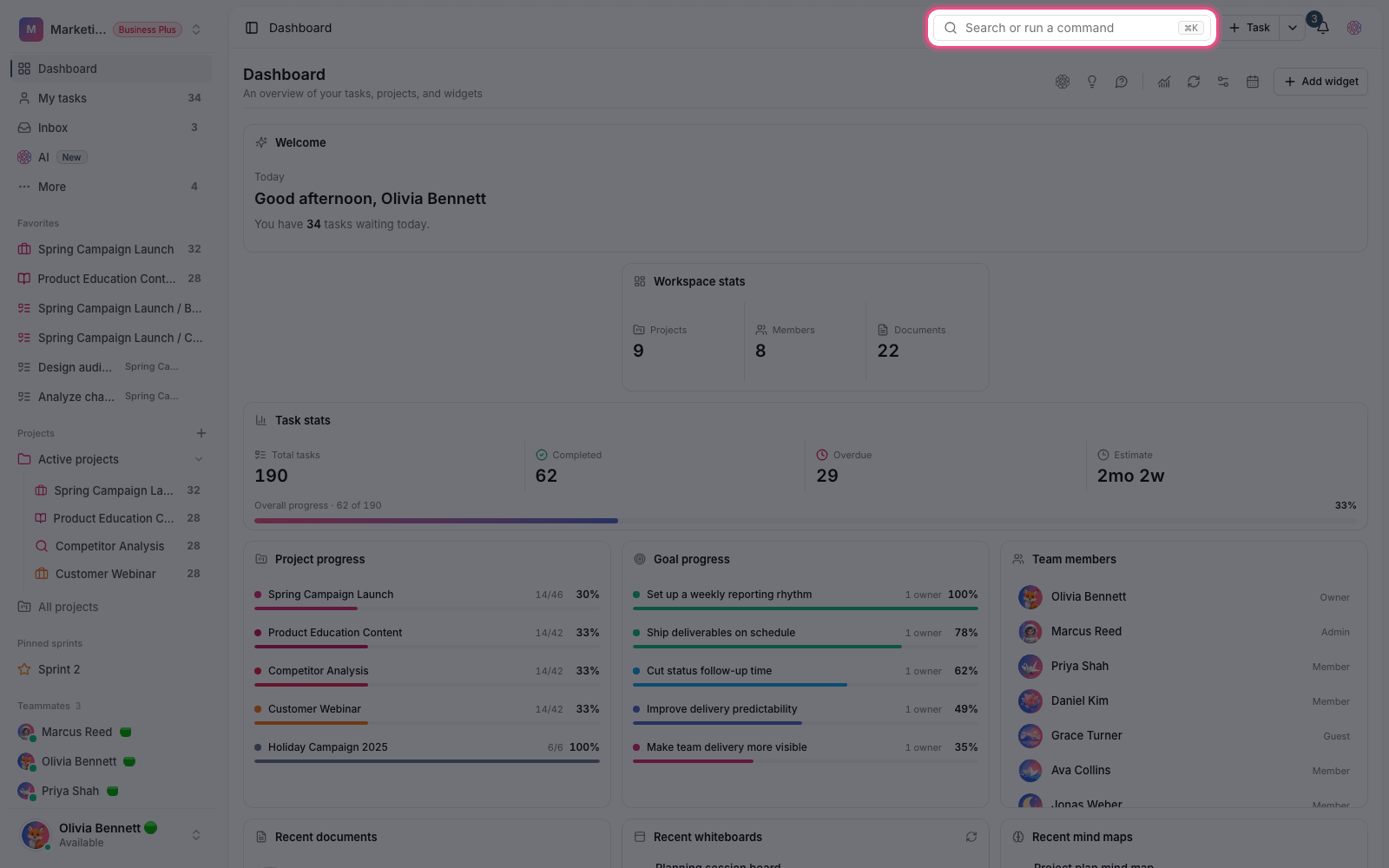
Task: Open pinned Sprint 2
Action: point(111,669)
